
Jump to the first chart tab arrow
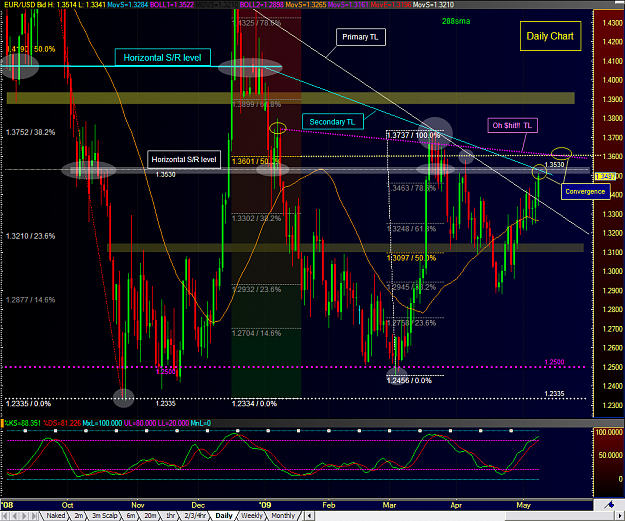[x=5, y=516]
